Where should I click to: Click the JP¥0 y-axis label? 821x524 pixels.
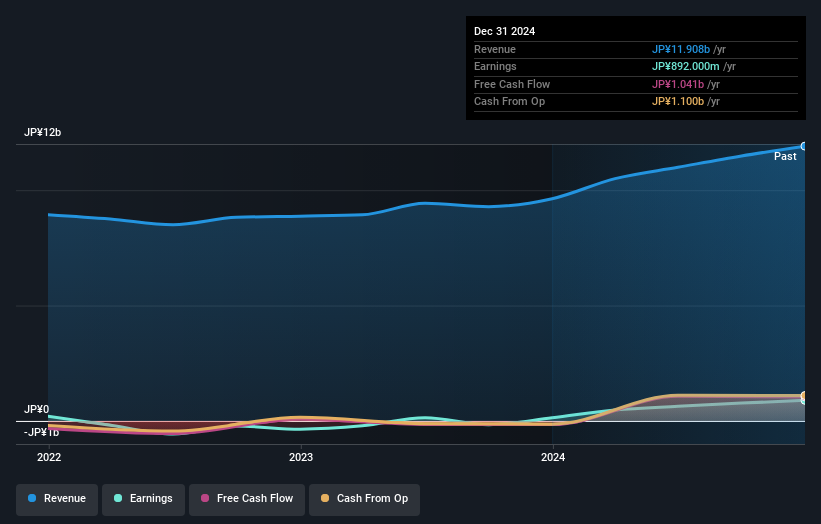pos(37,409)
